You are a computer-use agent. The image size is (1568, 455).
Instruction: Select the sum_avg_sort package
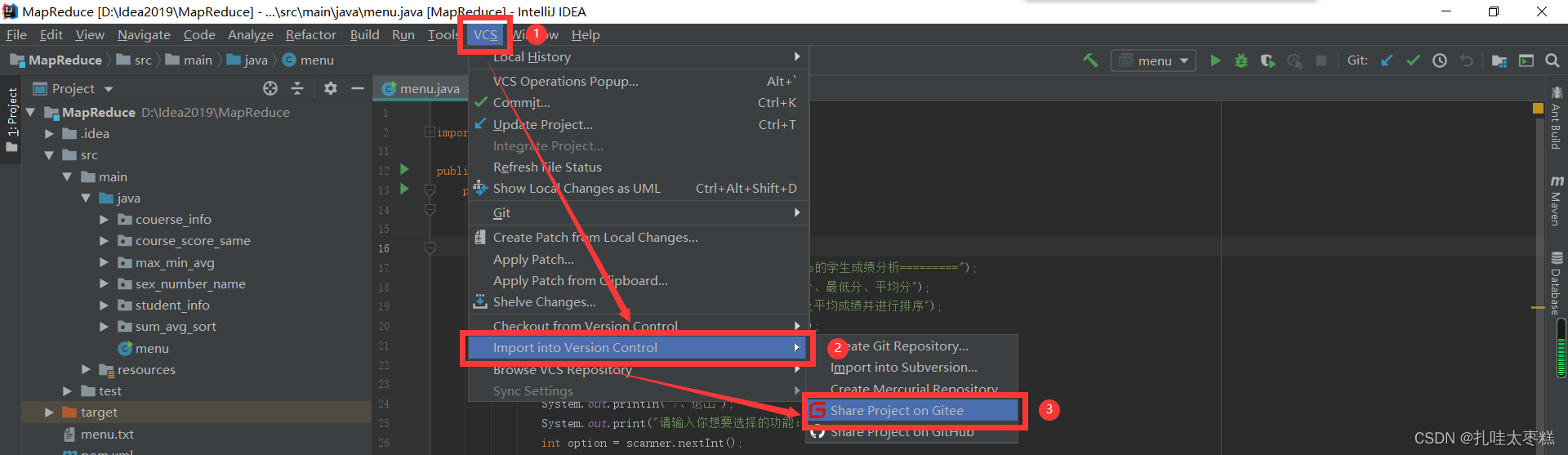point(176,327)
